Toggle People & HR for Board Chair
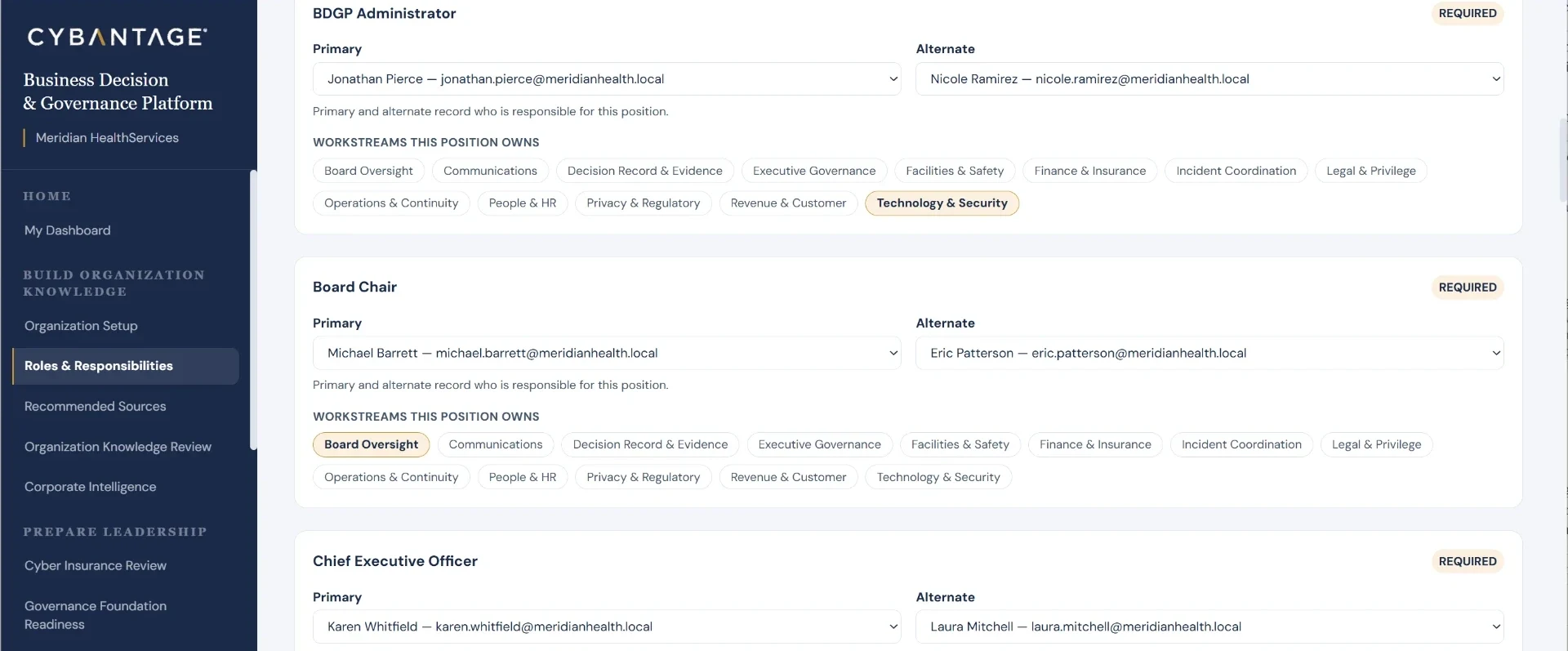The height and width of the screenshot is (651, 1568). tap(523, 477)
